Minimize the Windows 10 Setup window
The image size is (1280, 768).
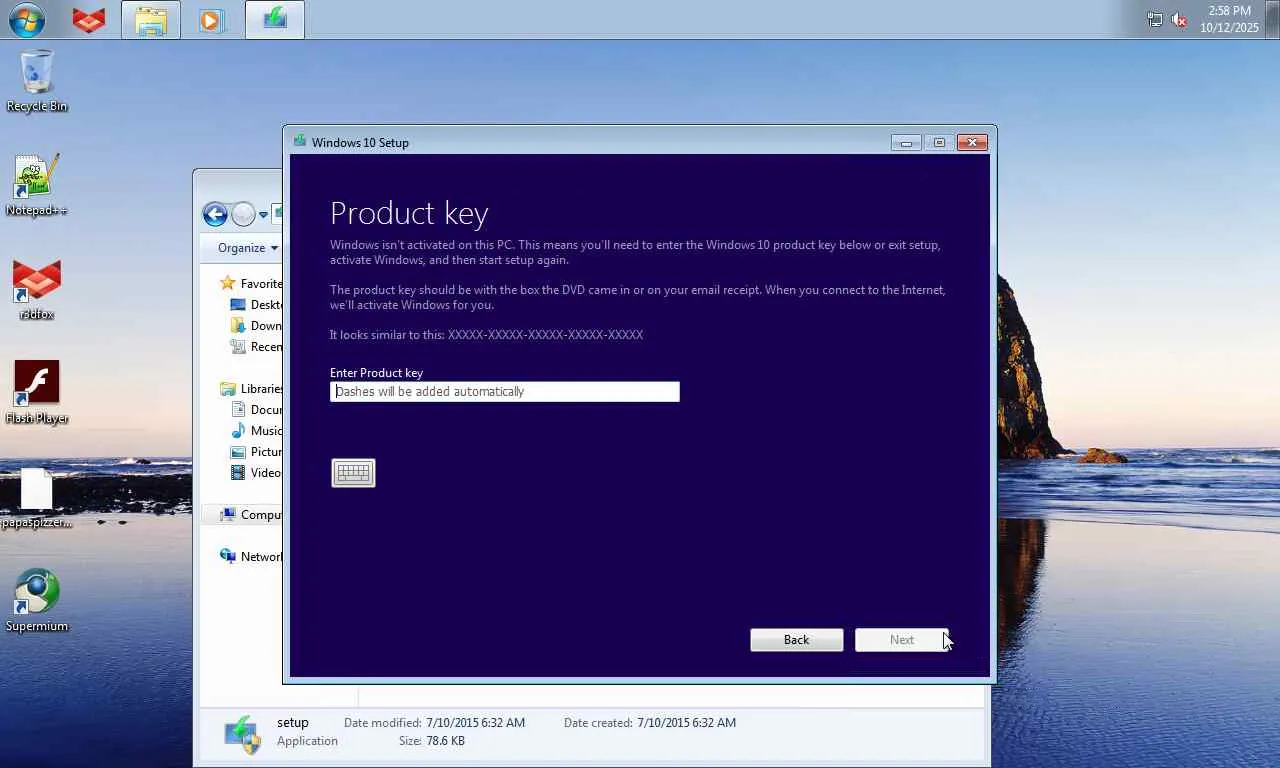click(906, 143)
